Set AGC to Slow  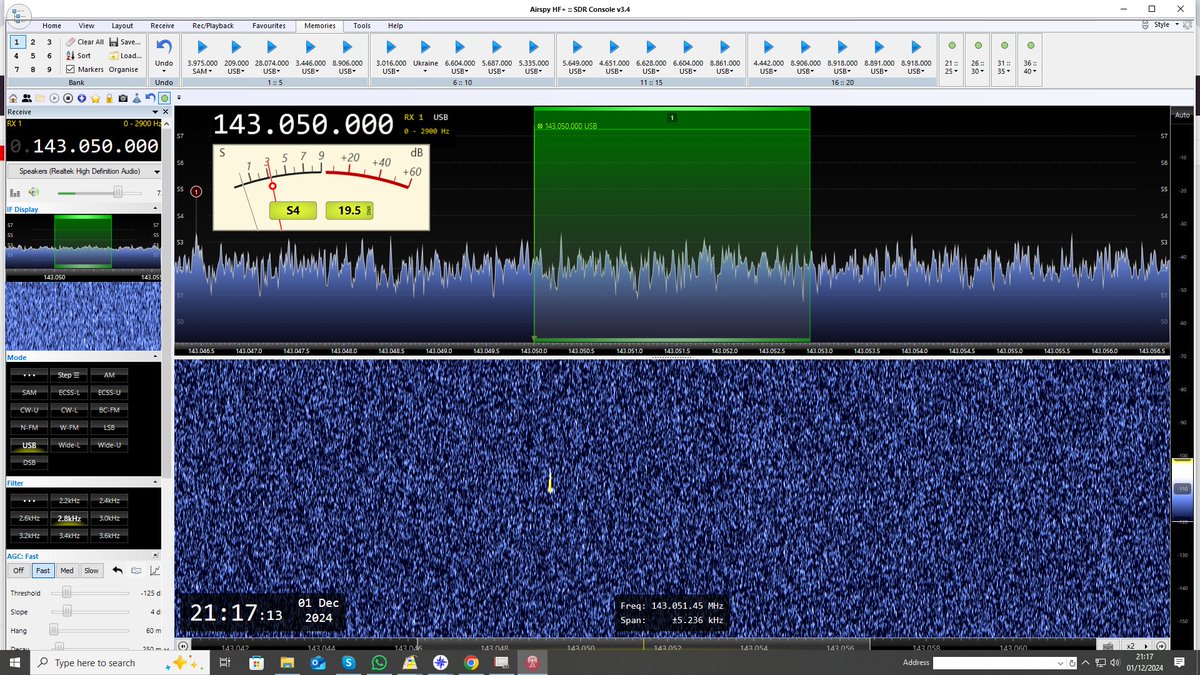click(91, 571)
